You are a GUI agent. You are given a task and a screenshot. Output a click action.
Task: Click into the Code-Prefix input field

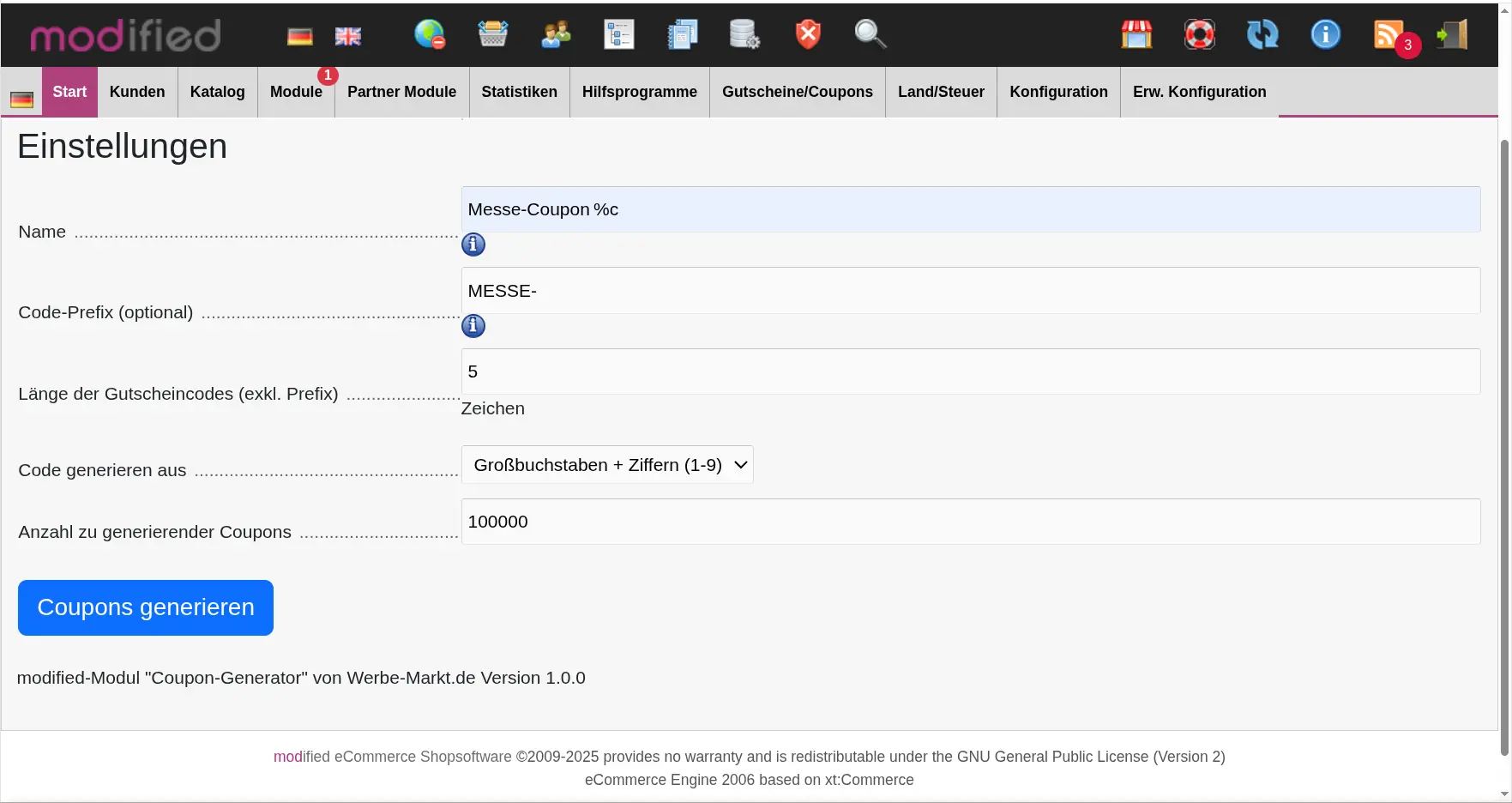click(970, 291)
